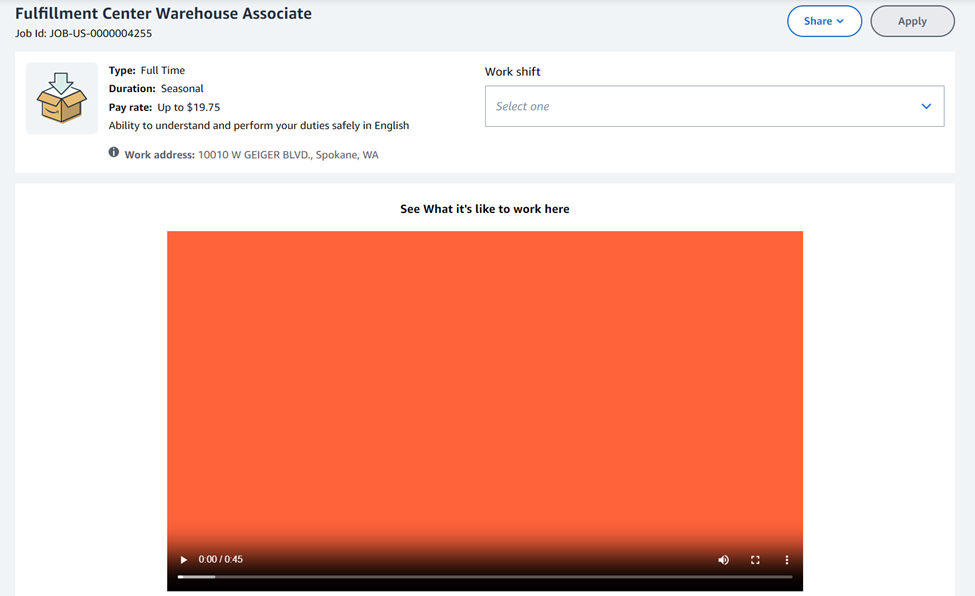The height and width of the screenshot is (596, 975).
Task: Click the Pay rate Up to $19.75 text
Action: click(165, 107)
